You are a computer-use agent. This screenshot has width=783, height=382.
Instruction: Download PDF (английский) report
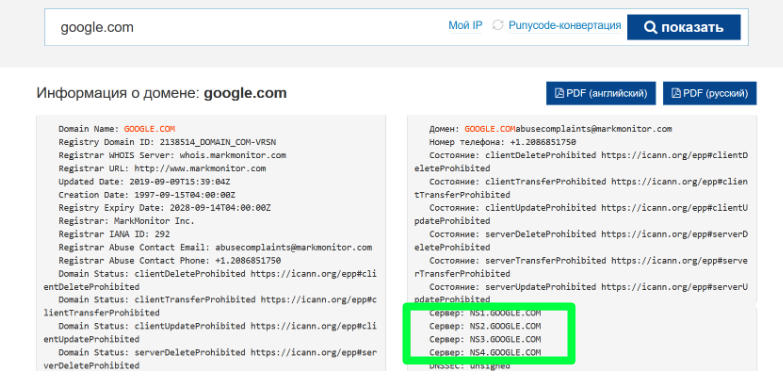click(601, 93)
